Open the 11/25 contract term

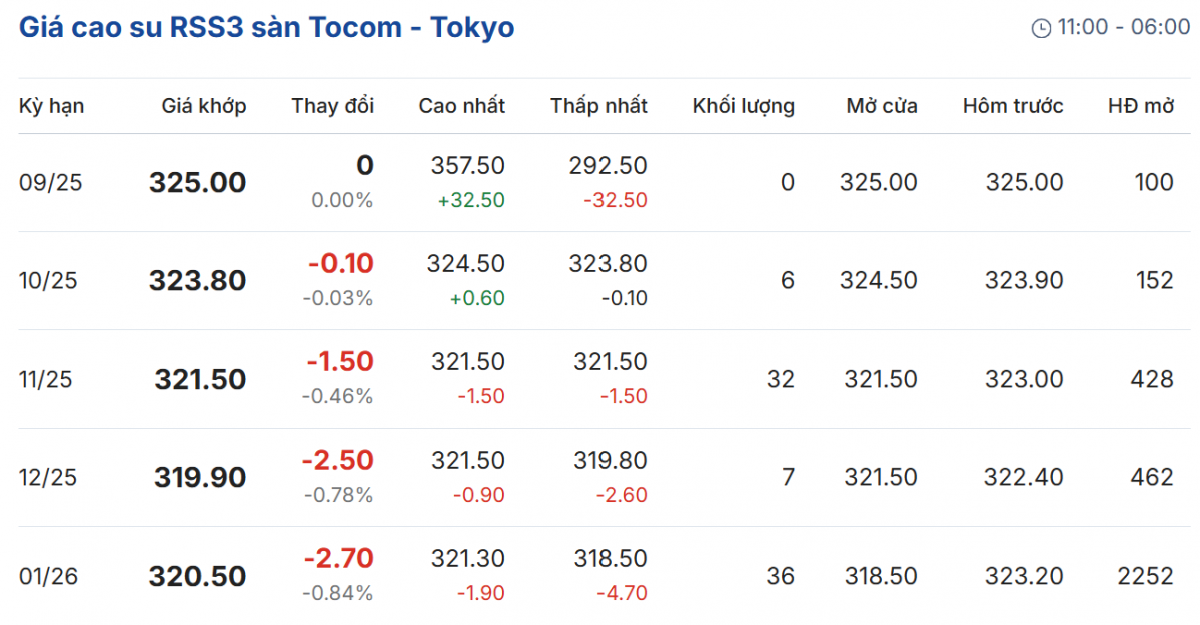(x=48, y=380)
